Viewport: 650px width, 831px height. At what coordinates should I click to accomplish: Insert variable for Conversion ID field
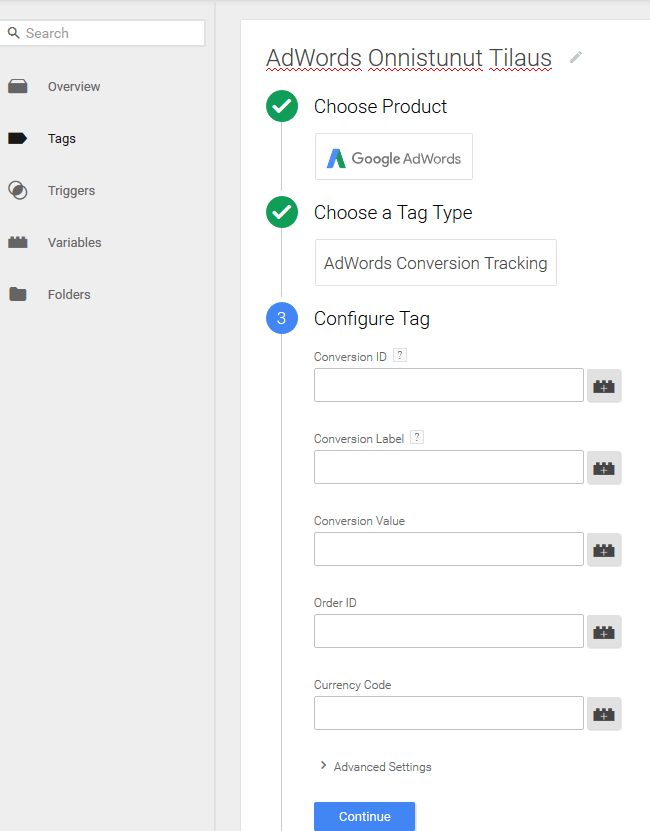604,386
